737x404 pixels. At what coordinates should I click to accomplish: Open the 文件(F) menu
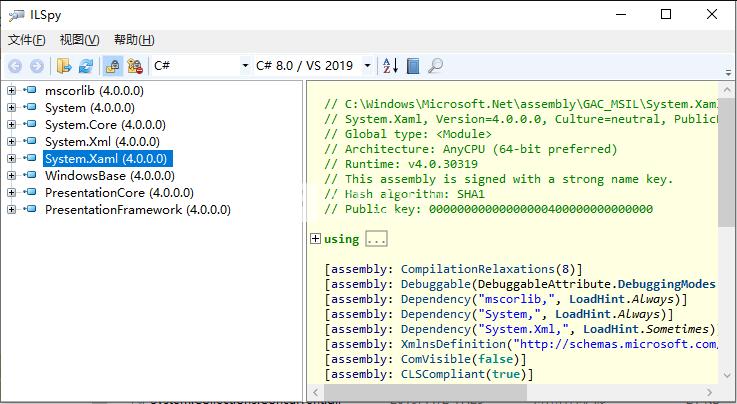[27, 40]
